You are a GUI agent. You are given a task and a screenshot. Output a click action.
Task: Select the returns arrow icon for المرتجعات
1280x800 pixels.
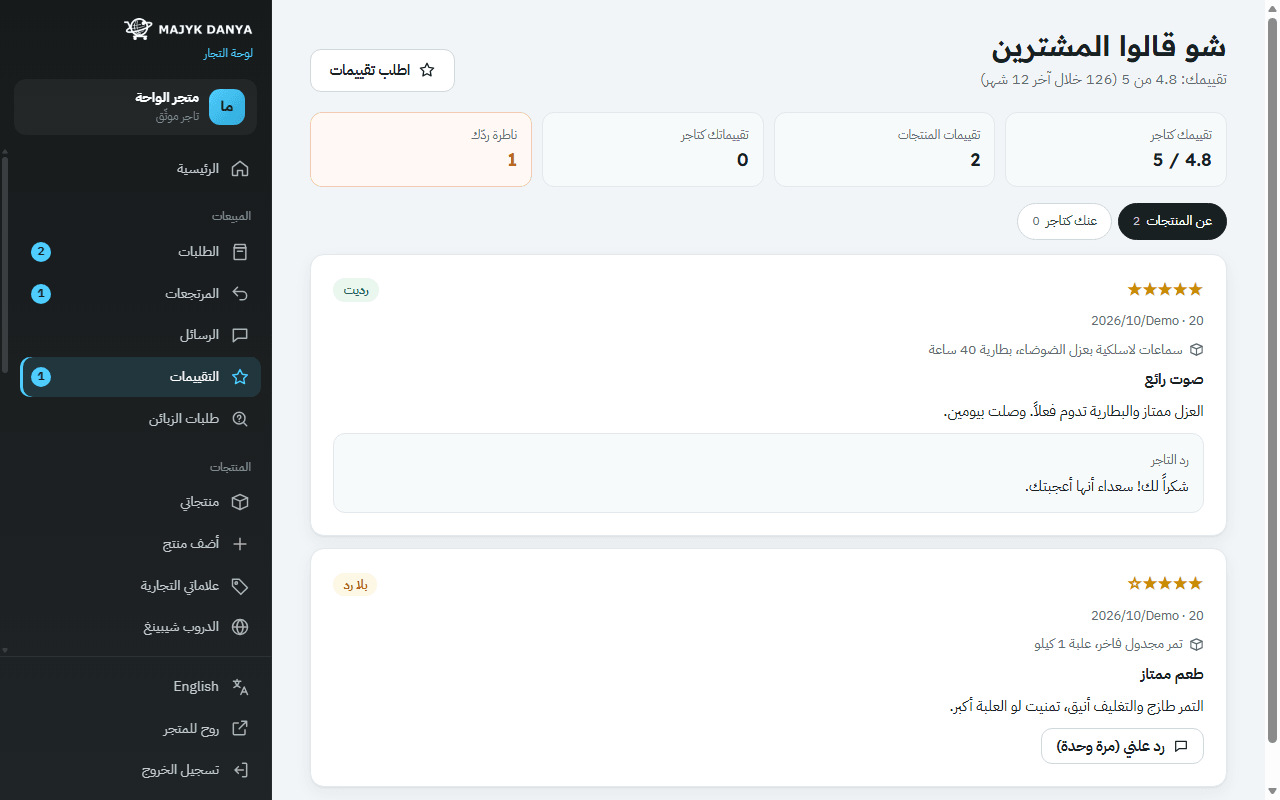(240, 294)
